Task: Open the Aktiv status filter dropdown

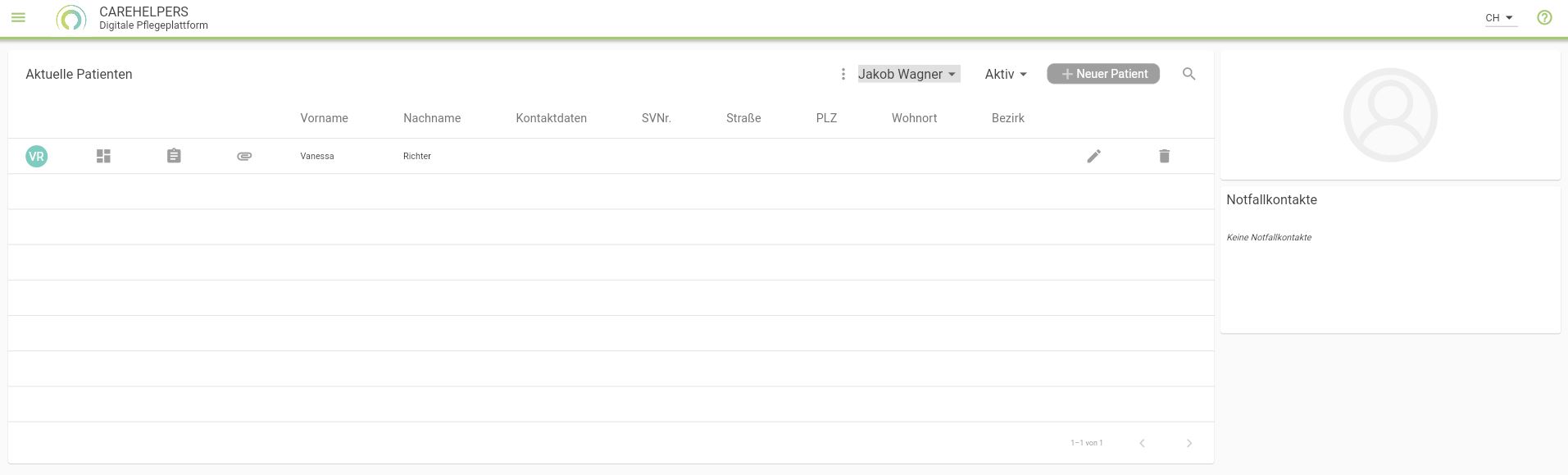Action: coord(1006,74)
